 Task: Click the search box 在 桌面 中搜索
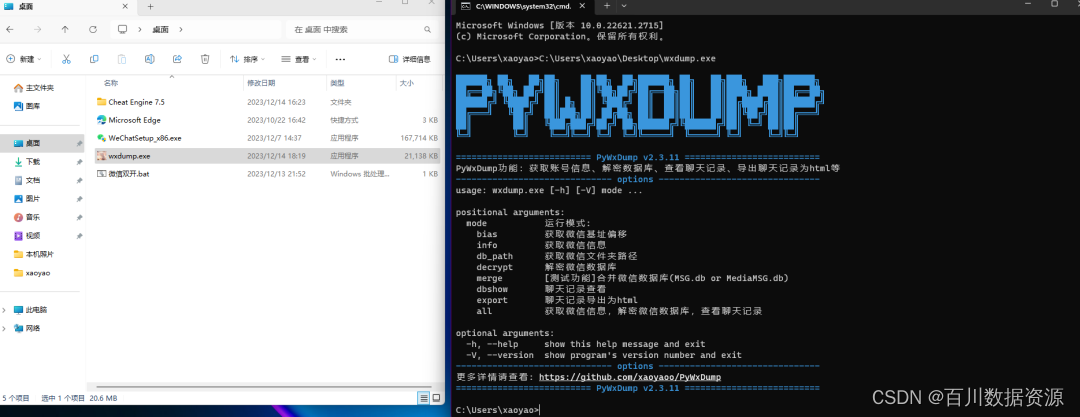point(354,30)
